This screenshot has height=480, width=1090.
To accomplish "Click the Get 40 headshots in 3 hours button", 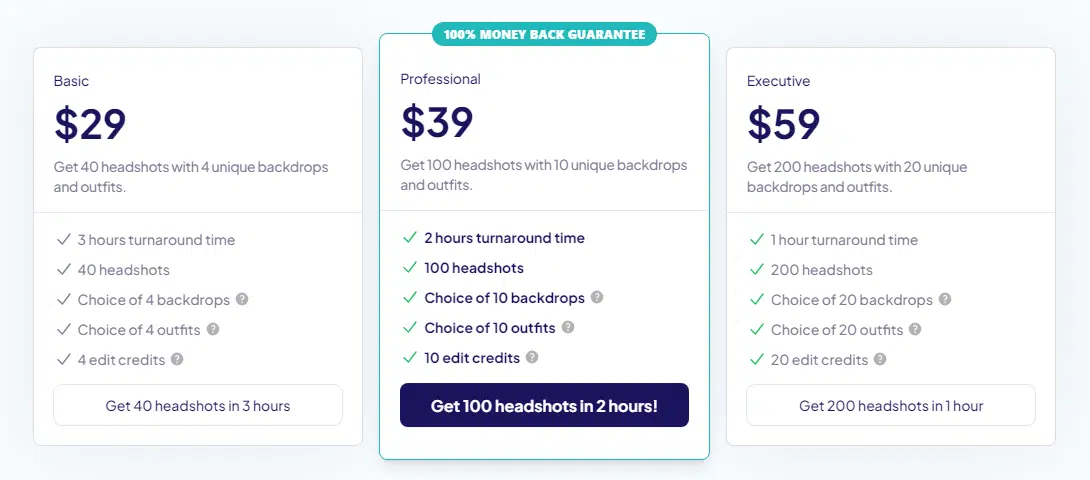I will (x=198, y=405).
